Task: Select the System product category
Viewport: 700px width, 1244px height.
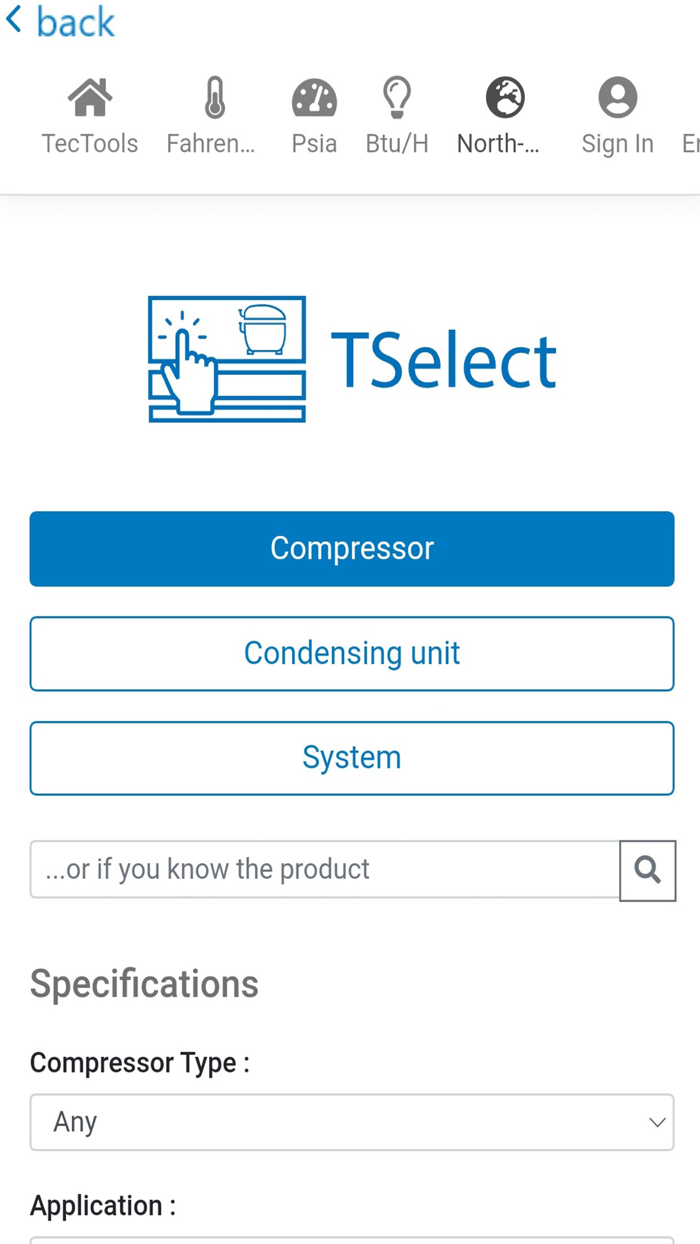Action: pos(351,757)
